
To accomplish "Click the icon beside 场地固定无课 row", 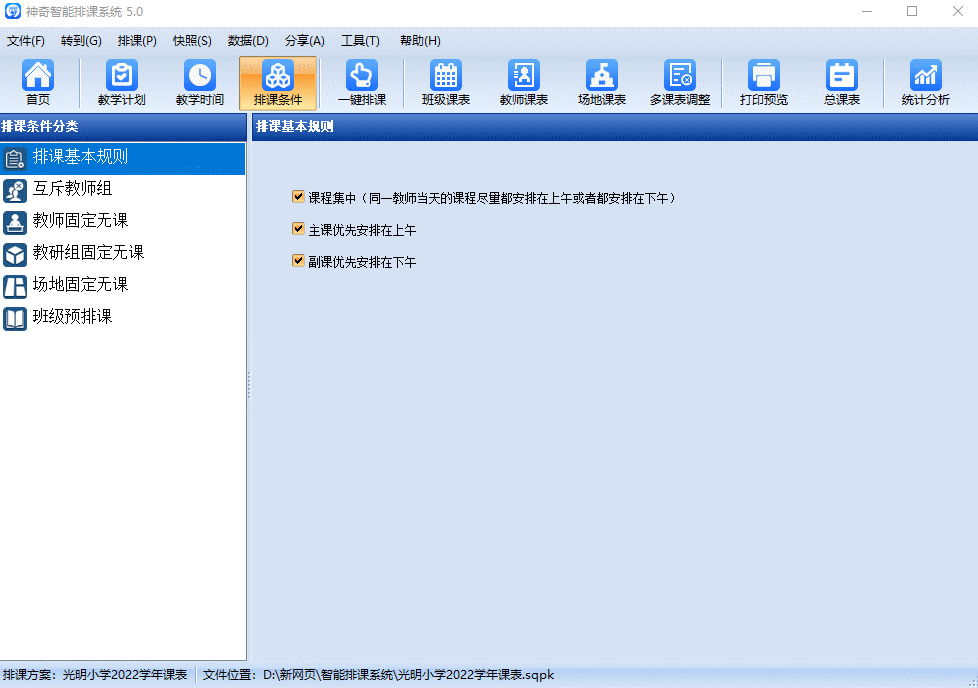I will point(14,286).
